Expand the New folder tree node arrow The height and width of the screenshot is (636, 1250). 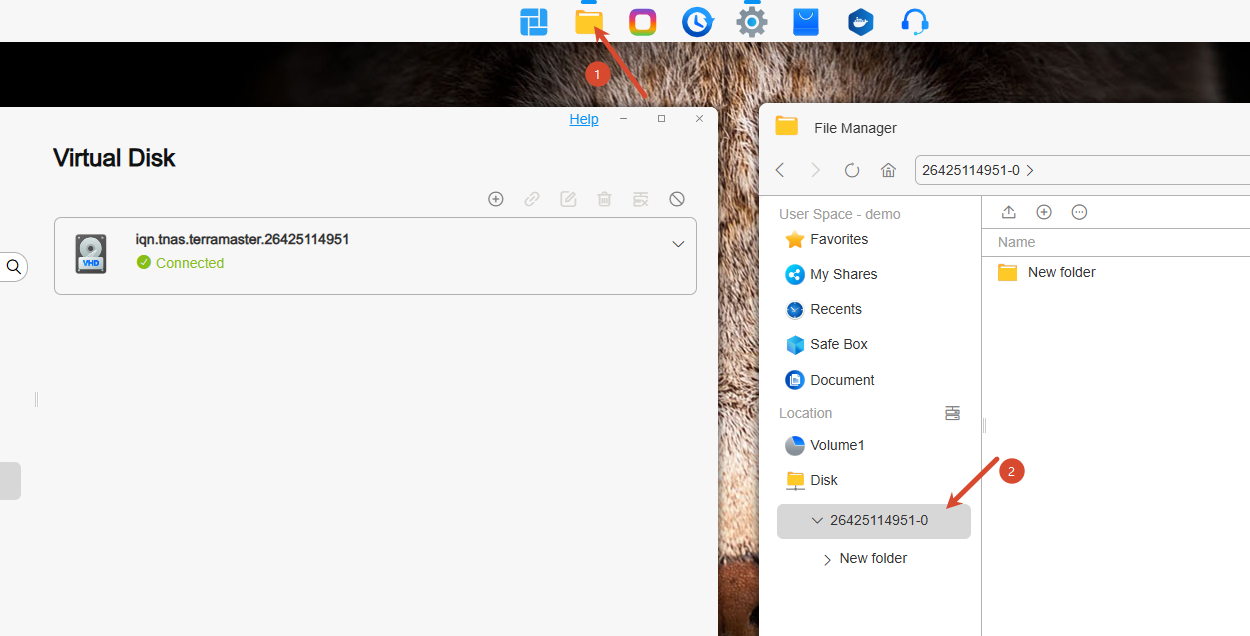[827, 560]
